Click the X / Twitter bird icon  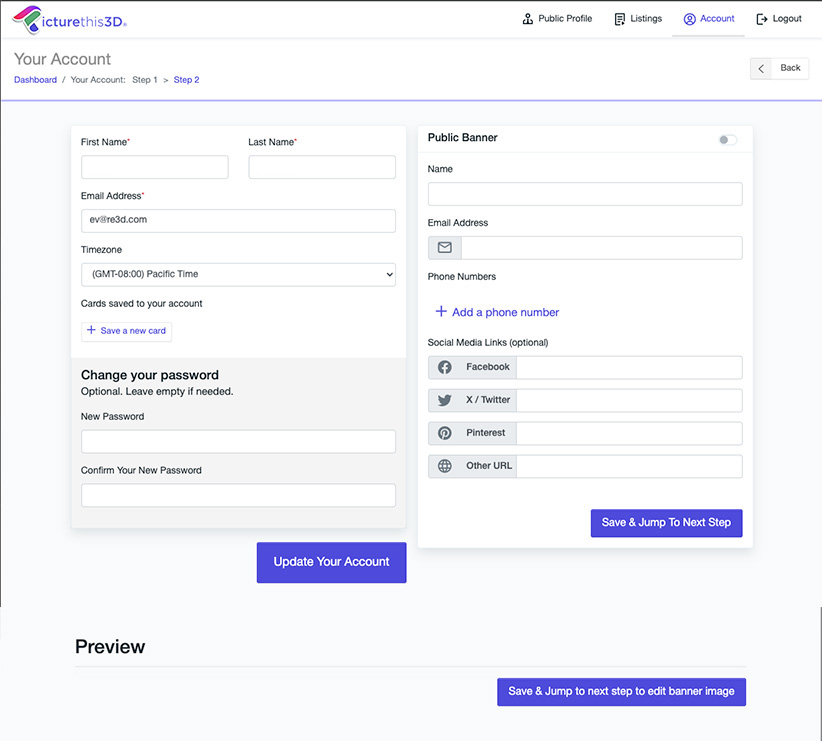(x=445, y=401)
